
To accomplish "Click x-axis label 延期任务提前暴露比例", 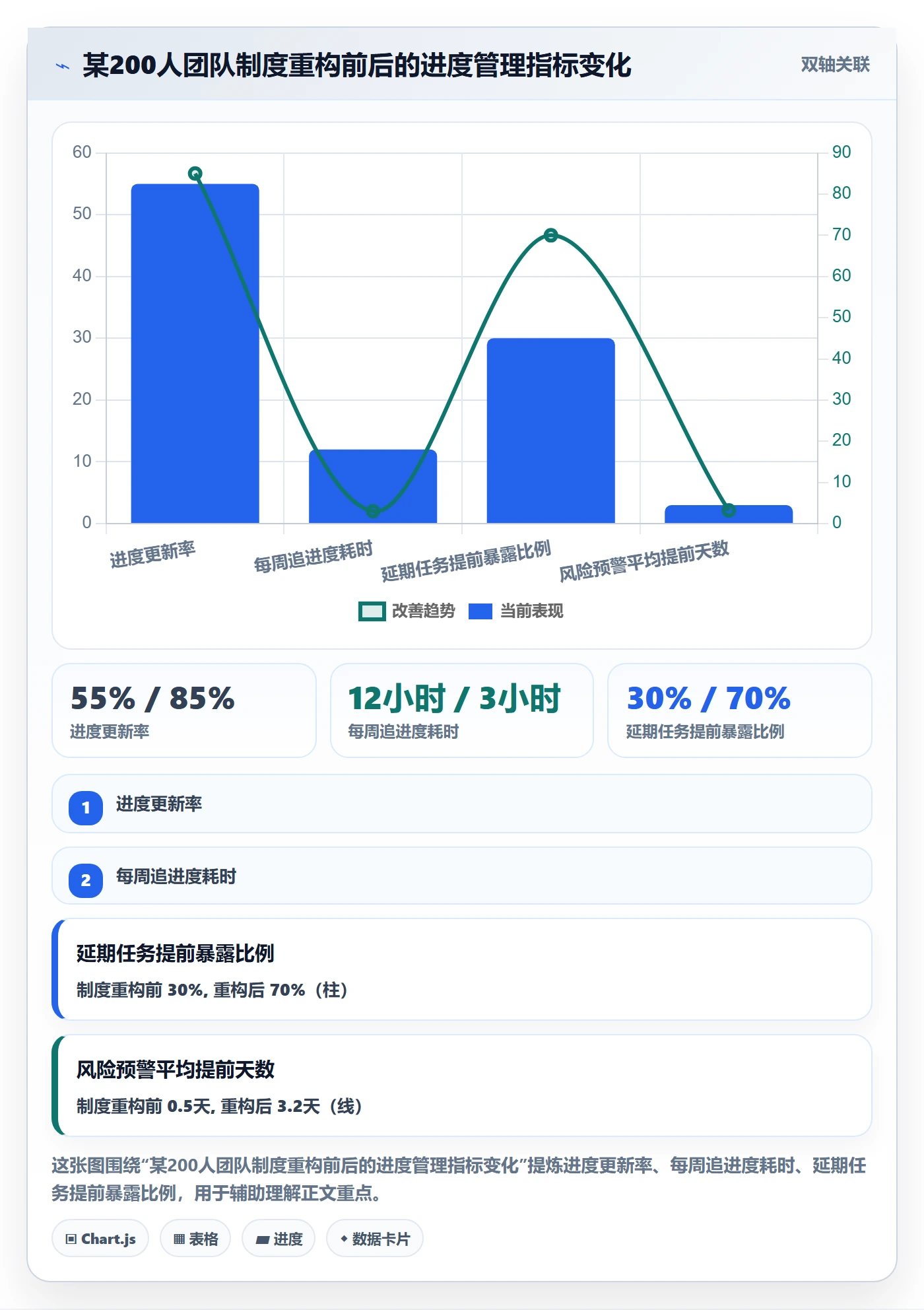I will pos(466,561).
